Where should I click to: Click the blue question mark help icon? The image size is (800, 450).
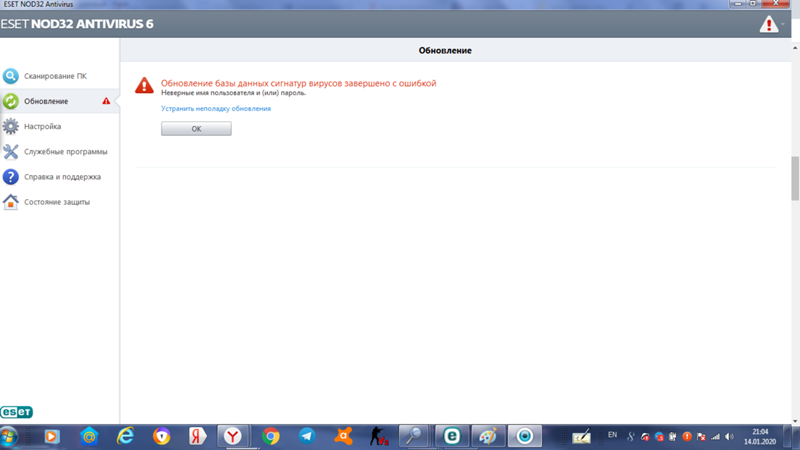pos(10,177)
